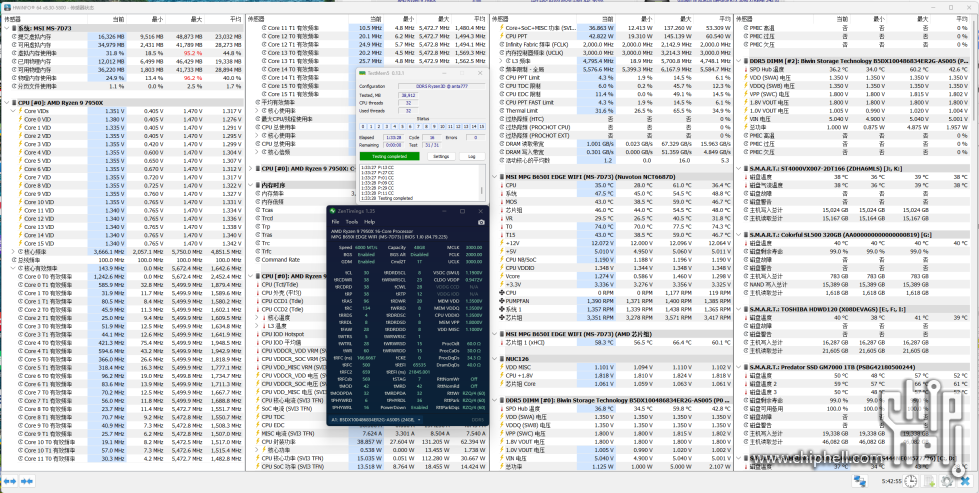Click the lightning icon beside +12V row
The width and height of the screenshot is (979, 493).
click(x=502, y=243)
